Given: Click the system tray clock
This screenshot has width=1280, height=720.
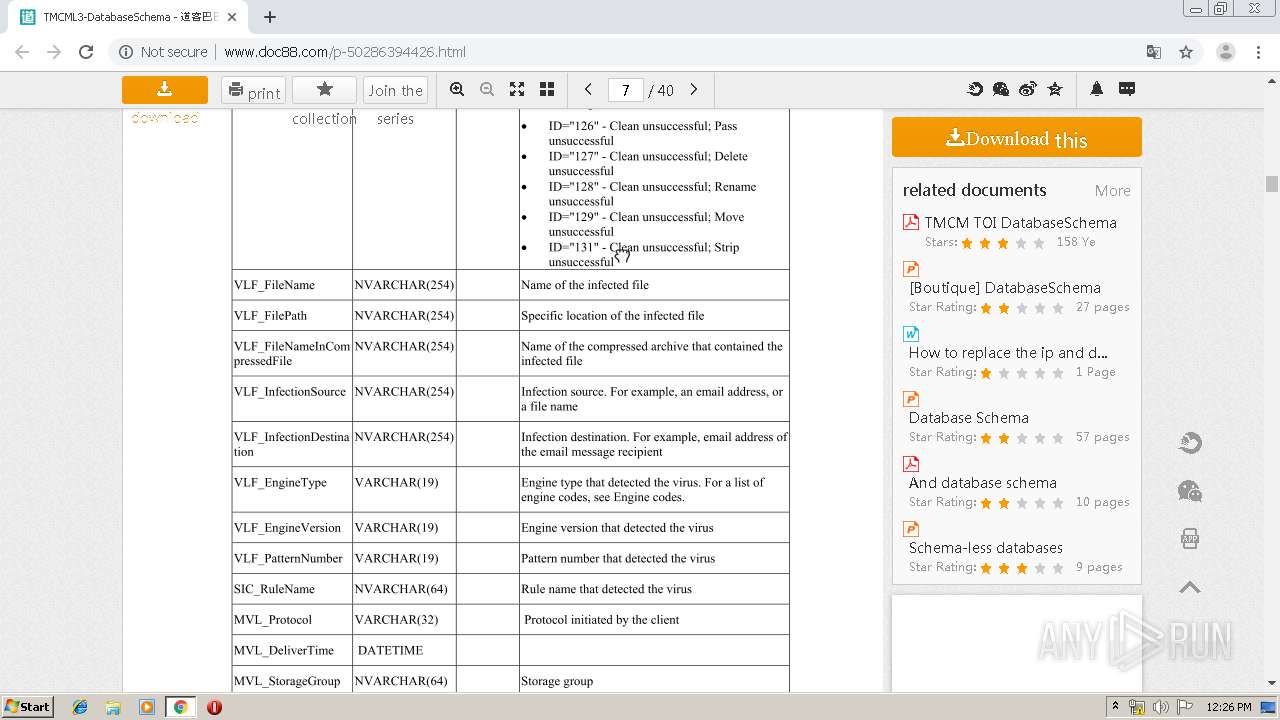Looking at the screenshot, I should (x=1229, y=707).
